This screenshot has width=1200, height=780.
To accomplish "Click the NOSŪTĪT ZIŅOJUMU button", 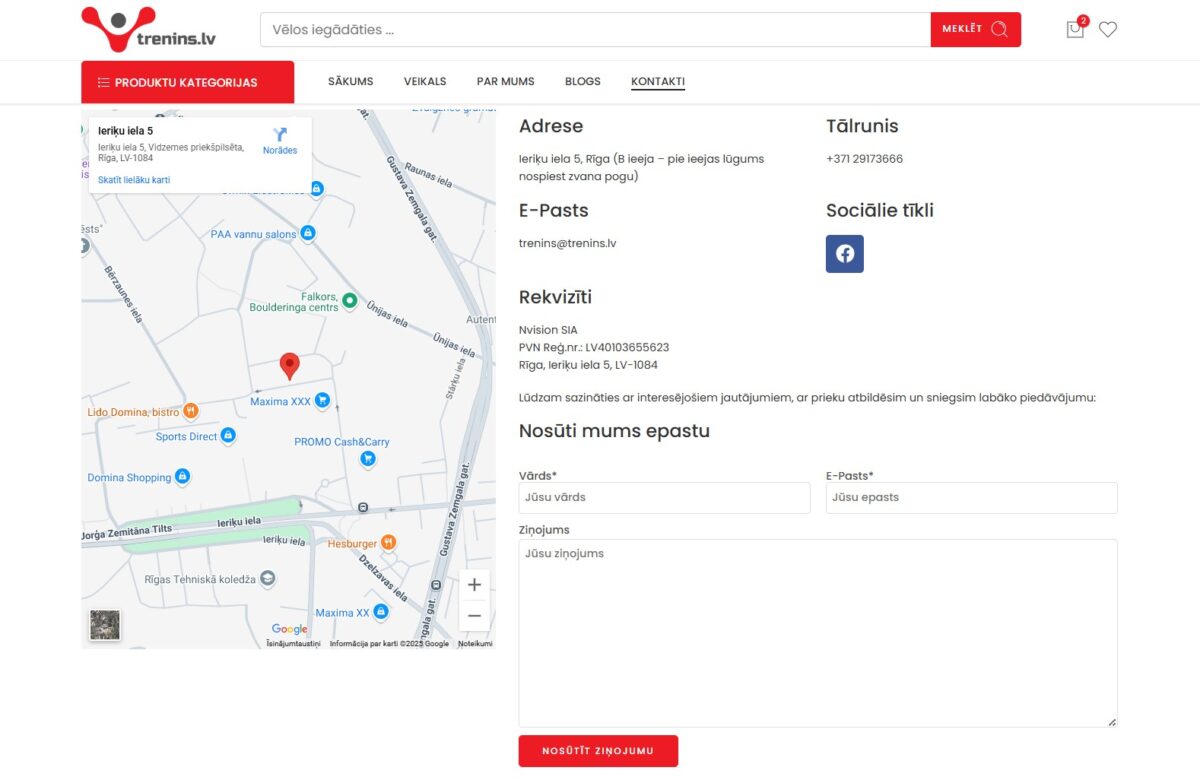I will click(x=598, y=751).
